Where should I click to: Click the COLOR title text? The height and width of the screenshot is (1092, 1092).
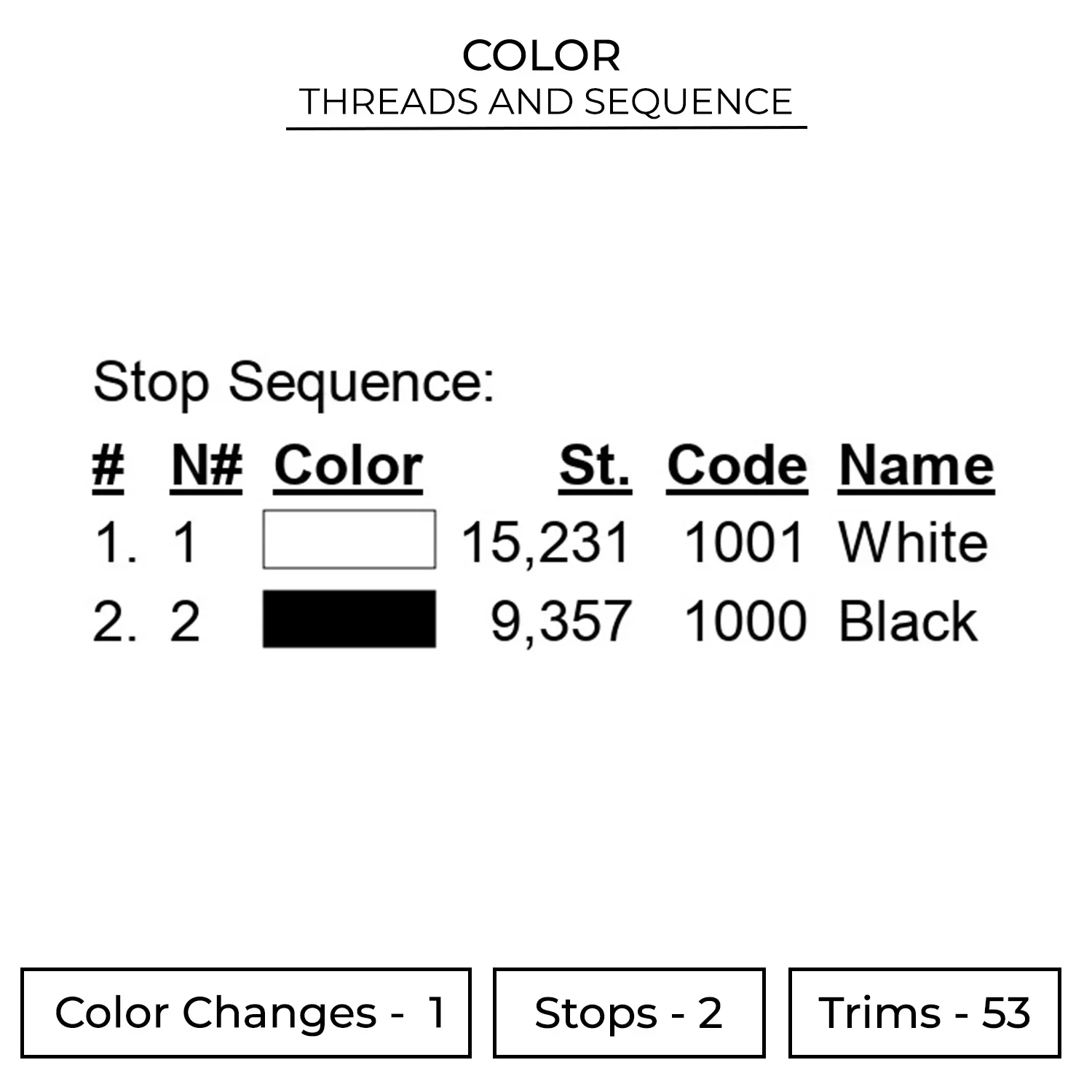(542, 56)
